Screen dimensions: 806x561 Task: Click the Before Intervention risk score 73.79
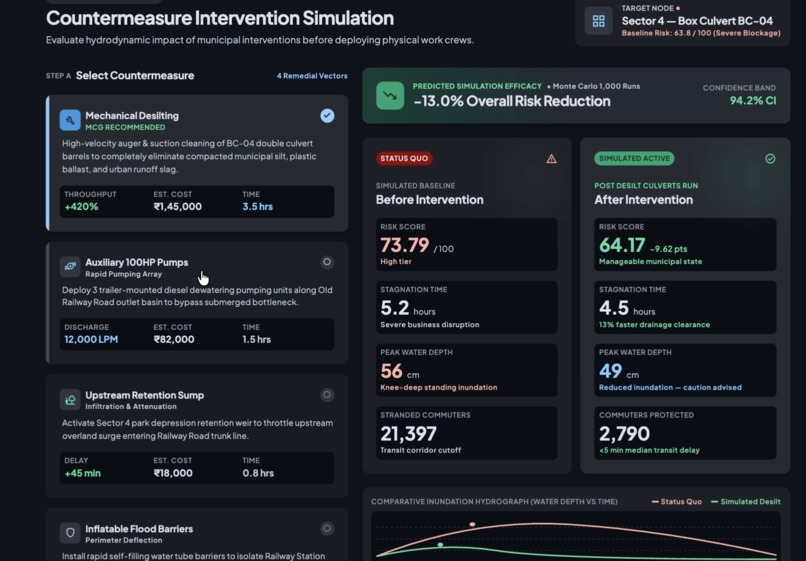(x=405, y=245)
